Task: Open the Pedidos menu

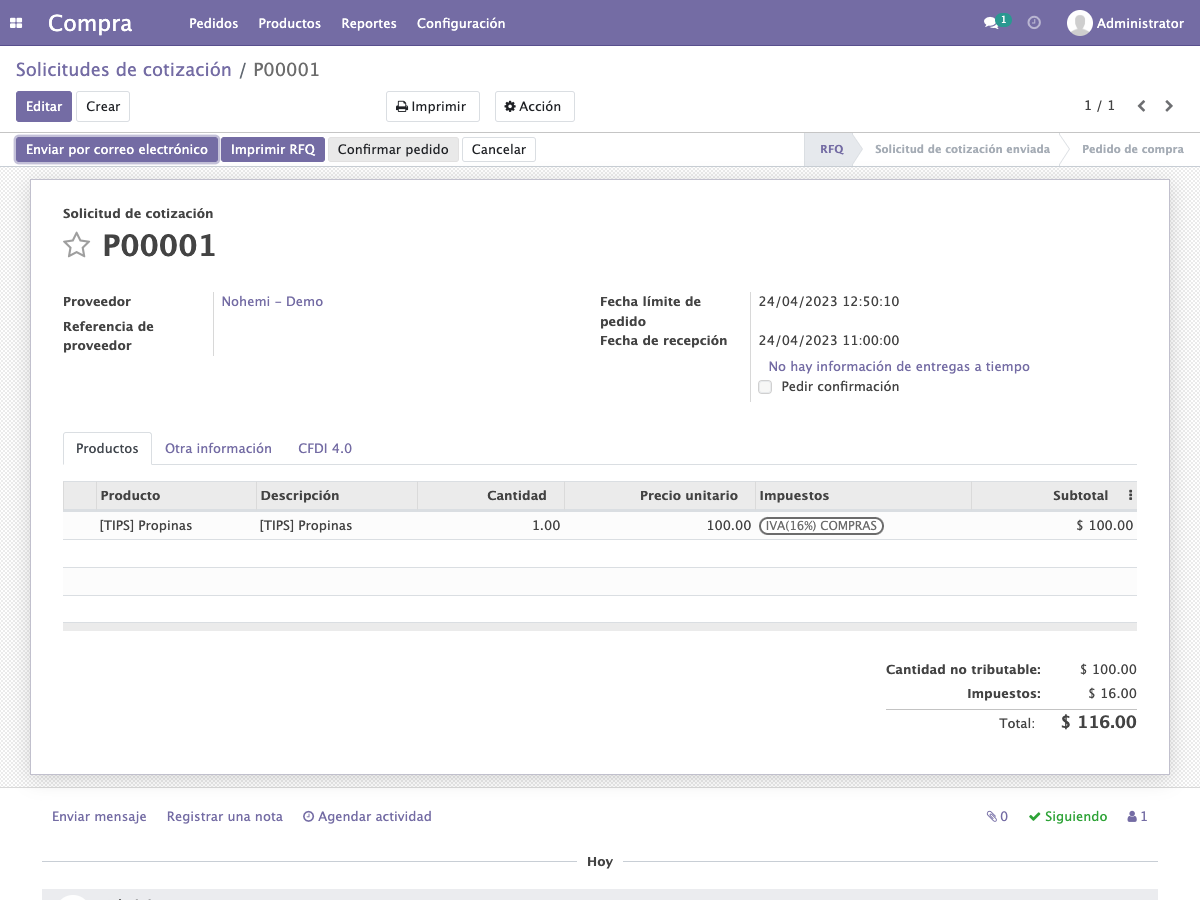Action: [213, 23]
